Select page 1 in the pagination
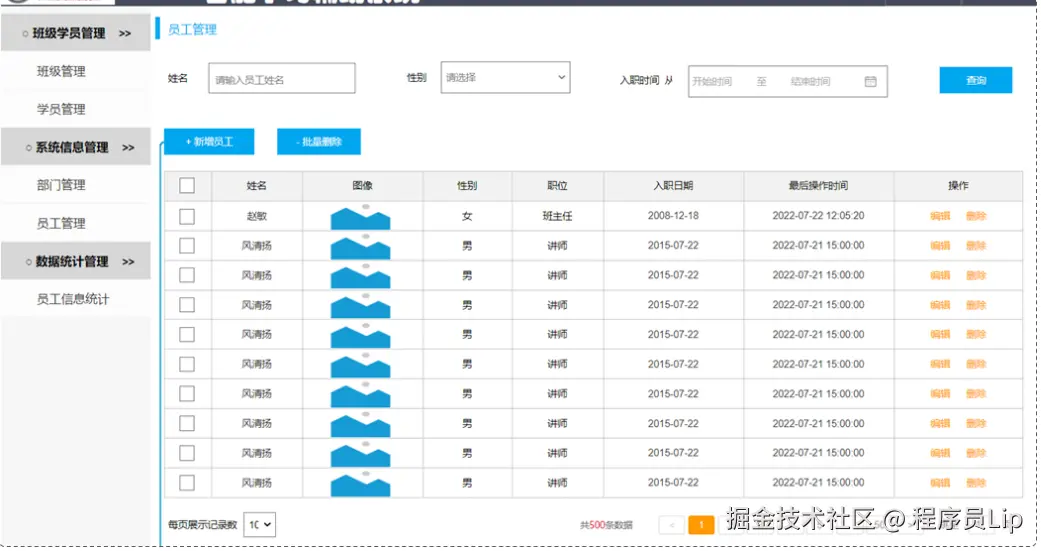Image resolution: width=1041 pixels, height=551 pixels. coord(701,525)
